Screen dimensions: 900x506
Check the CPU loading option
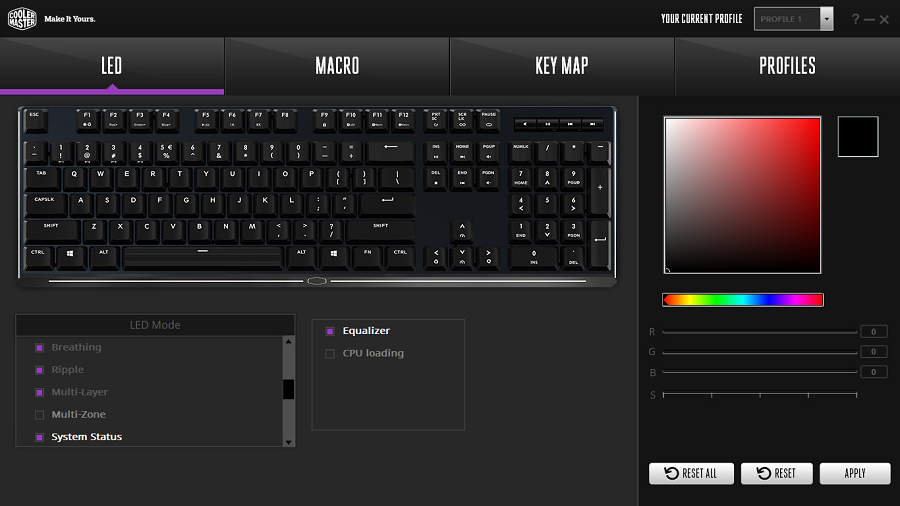[330, 353]
